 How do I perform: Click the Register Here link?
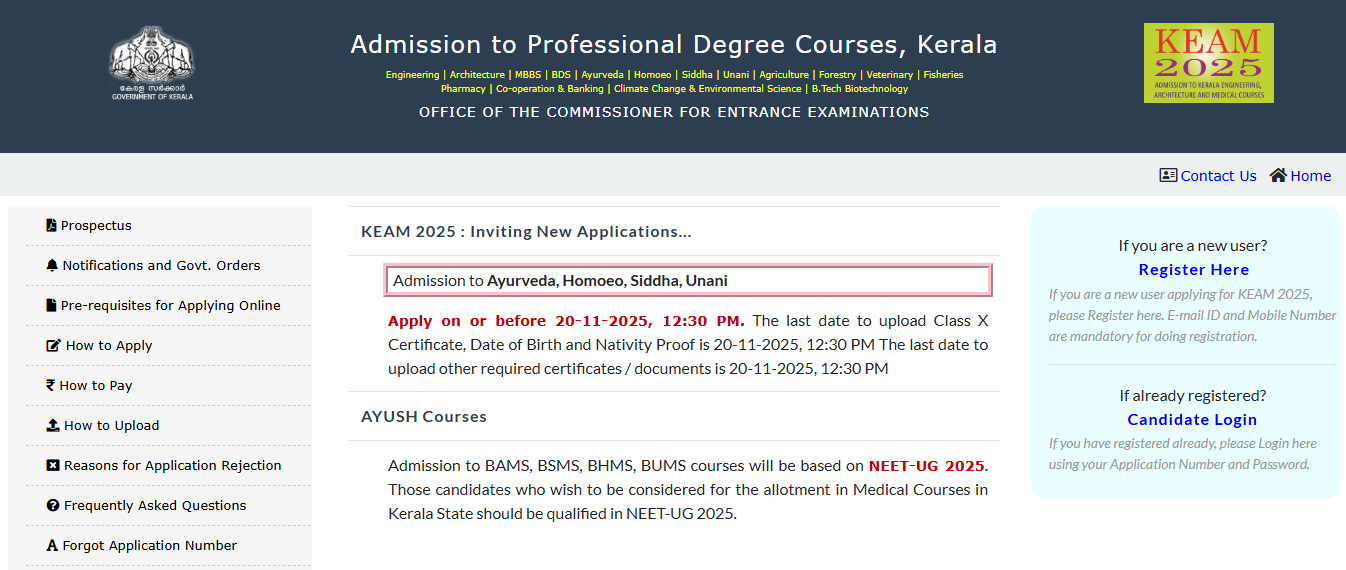tap(1193, 270)
